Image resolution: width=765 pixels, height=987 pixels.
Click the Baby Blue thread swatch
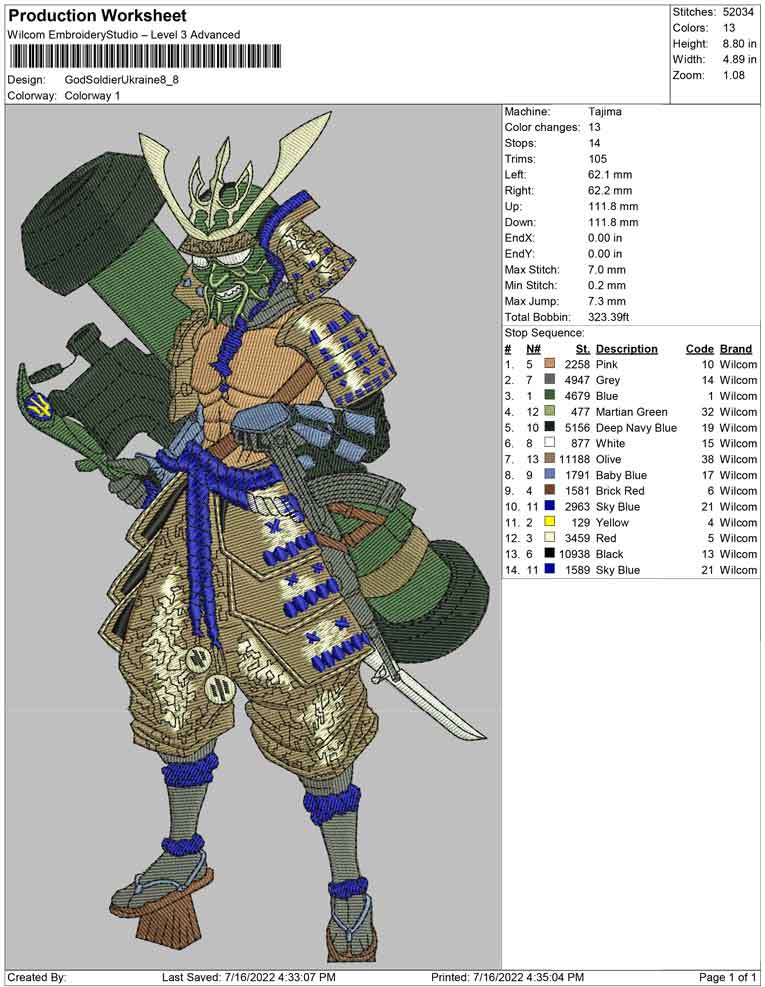tap(550, 475)
